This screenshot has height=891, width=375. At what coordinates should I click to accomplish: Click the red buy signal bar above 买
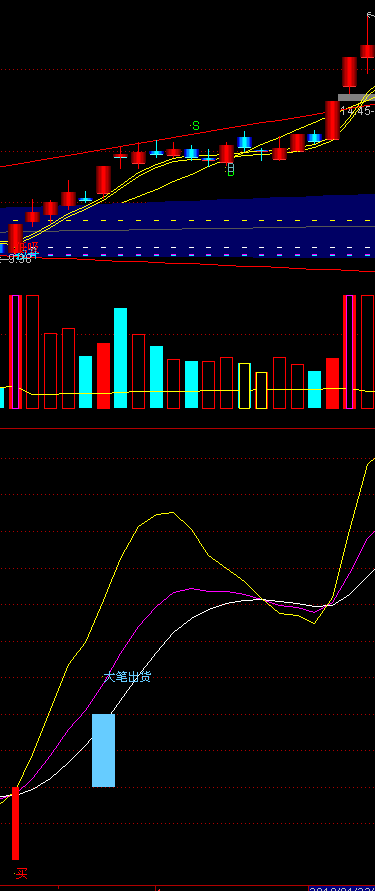point(15,823)
